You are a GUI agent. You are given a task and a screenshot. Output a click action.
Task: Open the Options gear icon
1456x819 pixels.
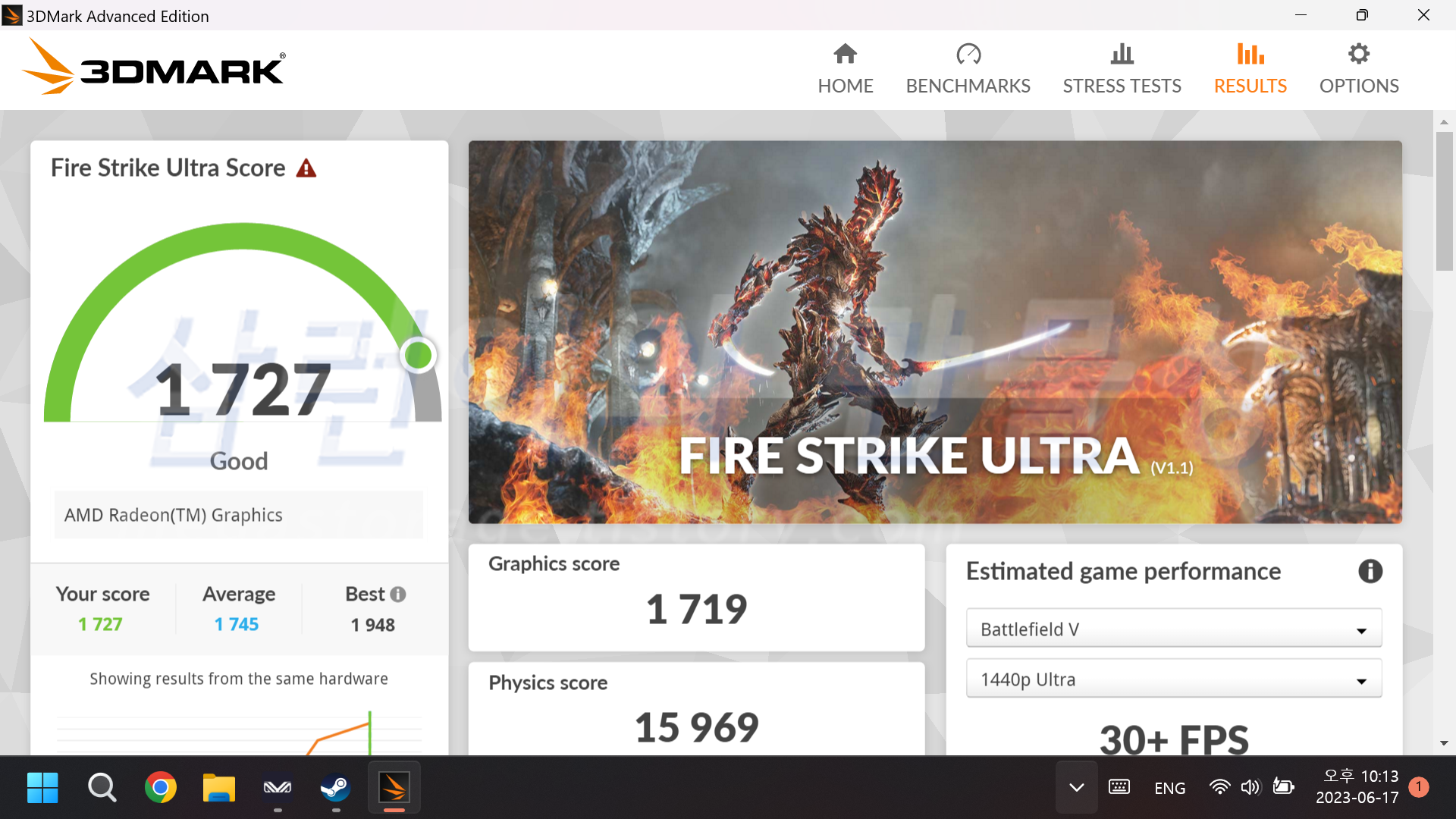click(x=1358, y=55)
